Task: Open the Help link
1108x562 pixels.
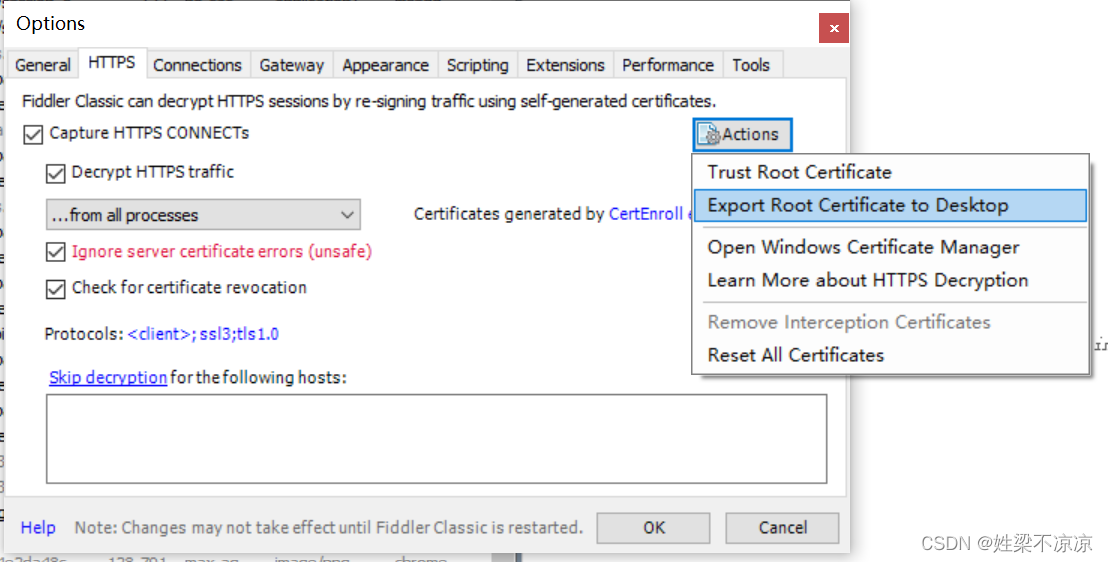Action: click(38, 527)
